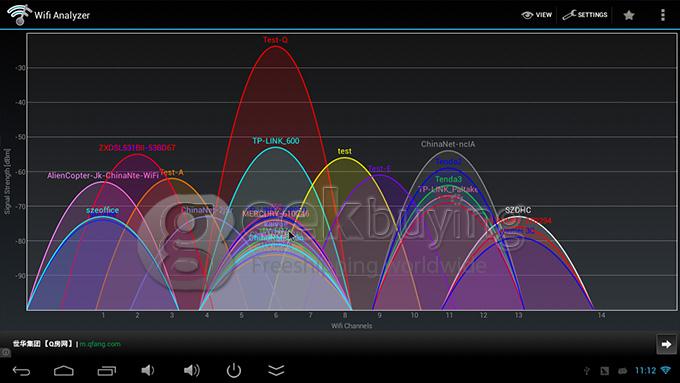Select the Test-A network label

(x=172, y=172)
